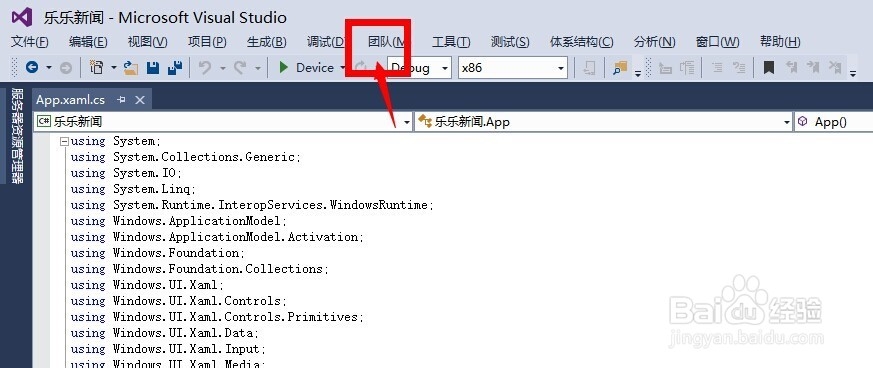This screenshot has width=873, height=368.
Task: Click the Navigate Backward arrow icon
Action: pyautogui.click(x=32, y=68)
